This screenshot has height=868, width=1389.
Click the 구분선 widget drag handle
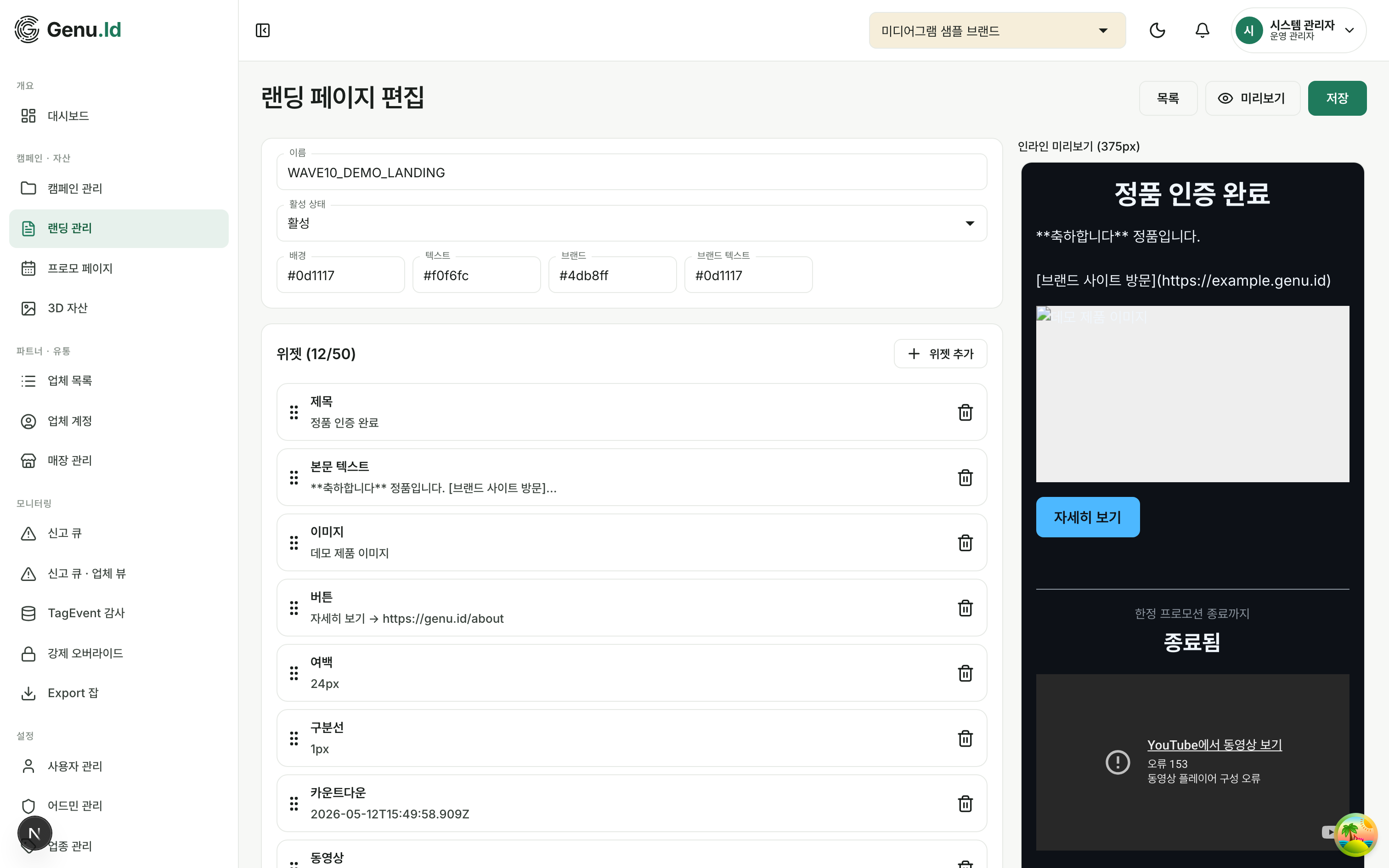click(294, 738)
